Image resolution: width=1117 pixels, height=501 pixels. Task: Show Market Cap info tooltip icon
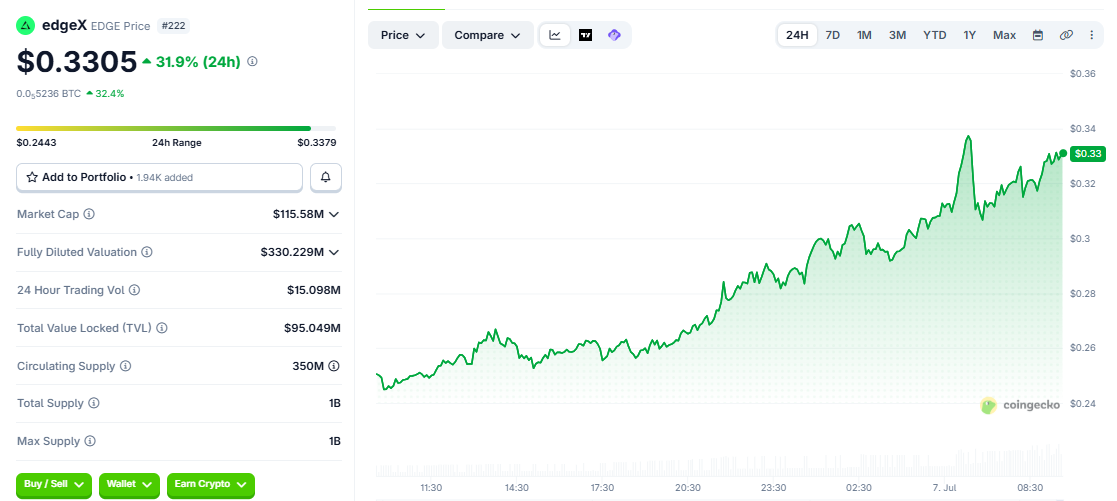point(89,214)
